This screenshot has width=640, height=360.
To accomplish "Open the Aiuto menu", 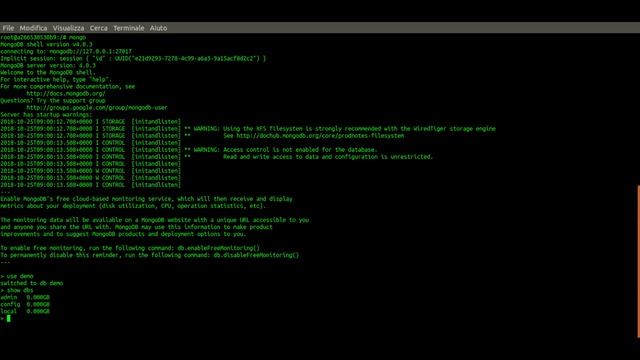I will (x=158, y=28).
